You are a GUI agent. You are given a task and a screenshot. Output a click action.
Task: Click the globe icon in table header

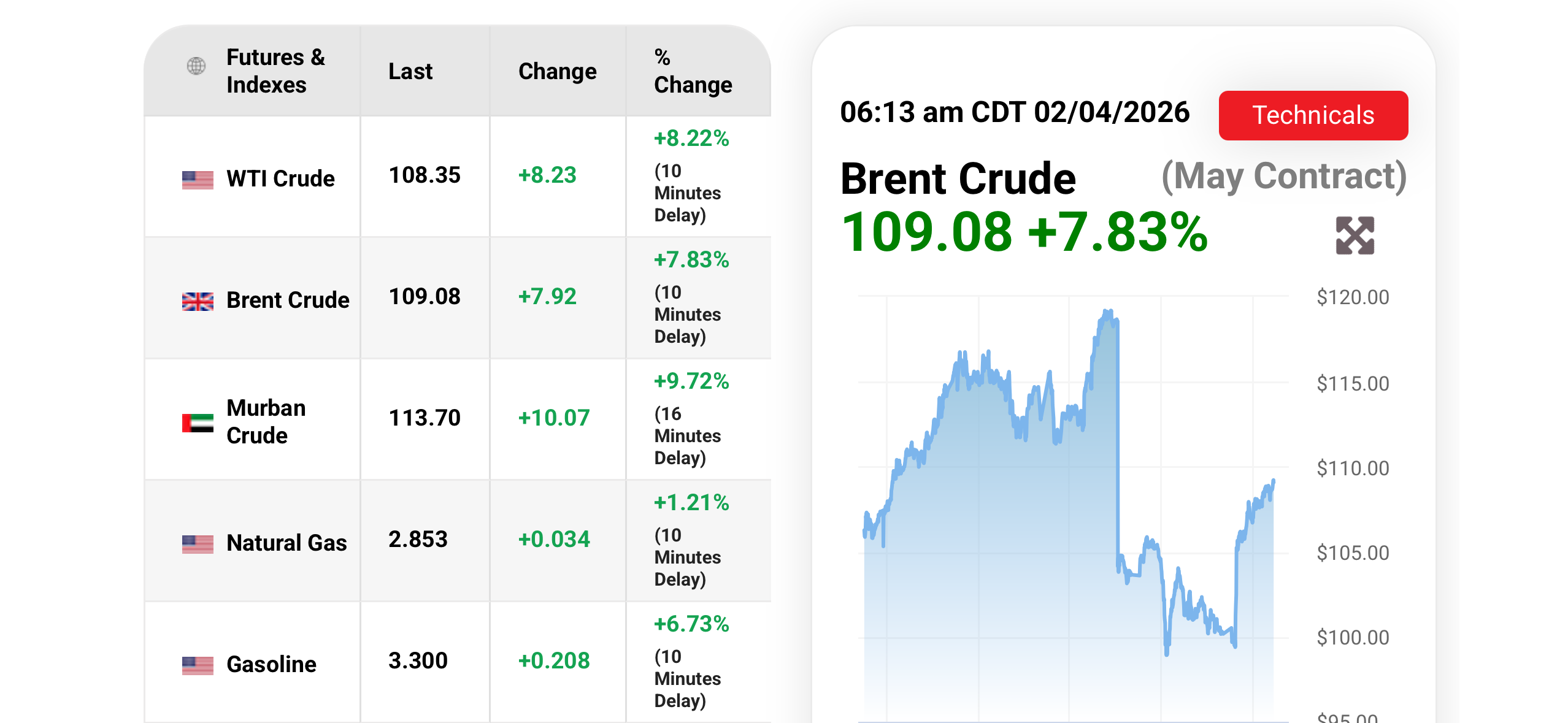[196, 66]
